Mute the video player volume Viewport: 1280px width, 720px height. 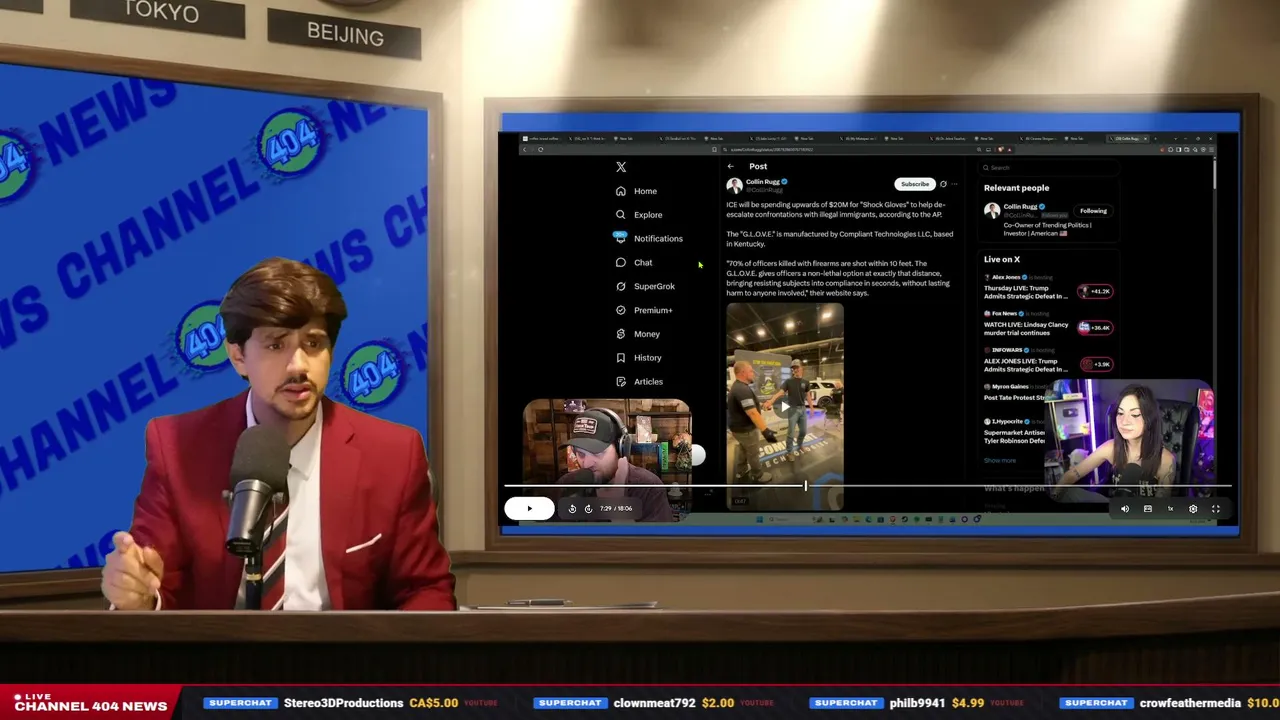point(1125,509)
